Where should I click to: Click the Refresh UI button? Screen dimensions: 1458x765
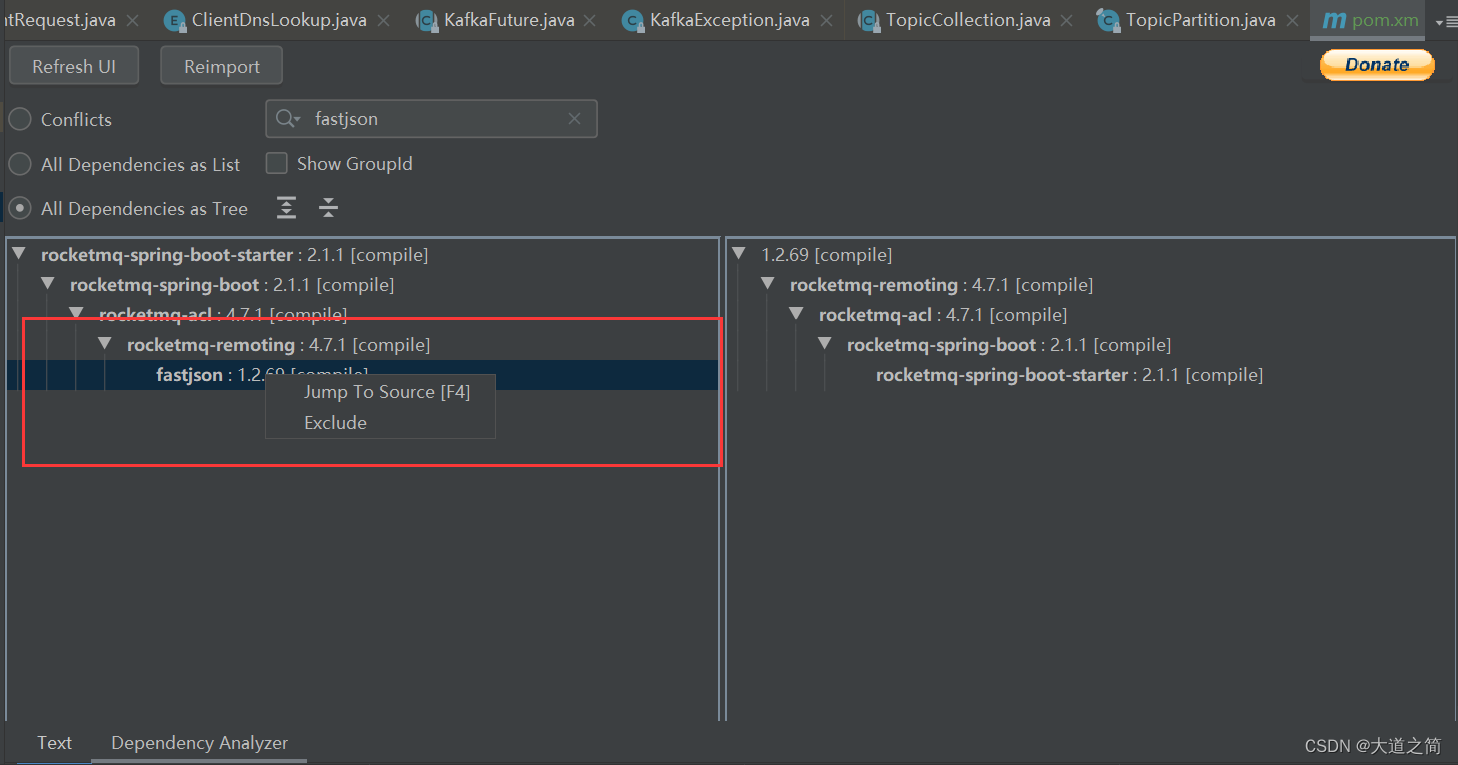(74, 66)
